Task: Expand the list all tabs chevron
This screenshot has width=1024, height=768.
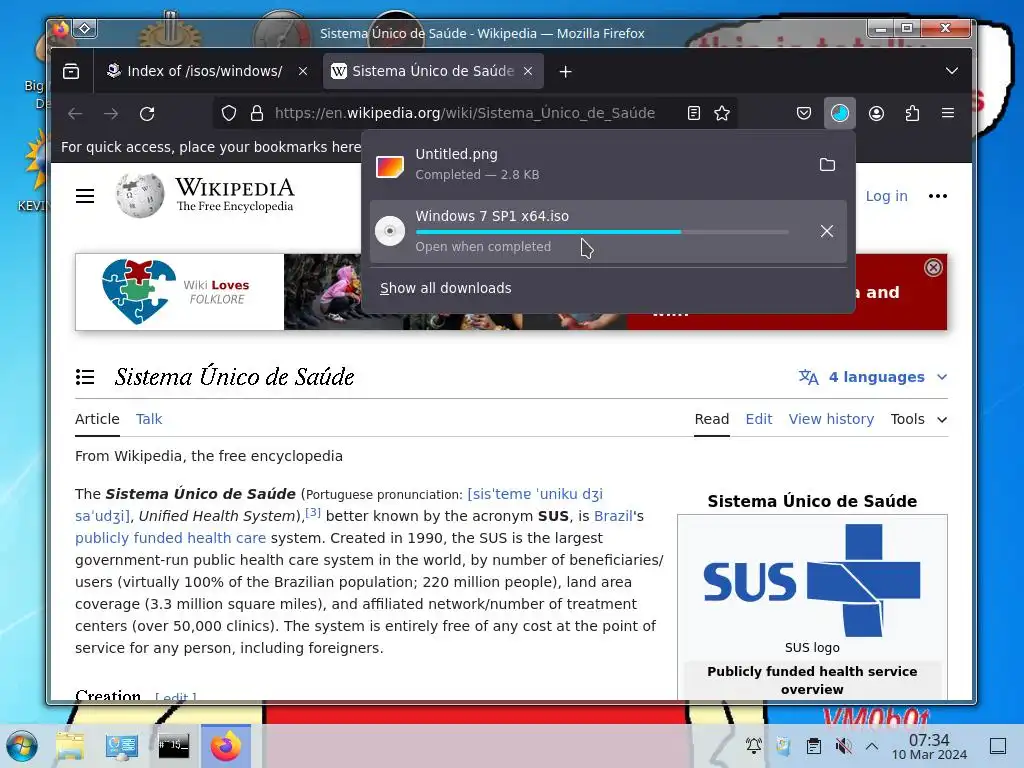Action: [x=952, y=71]
